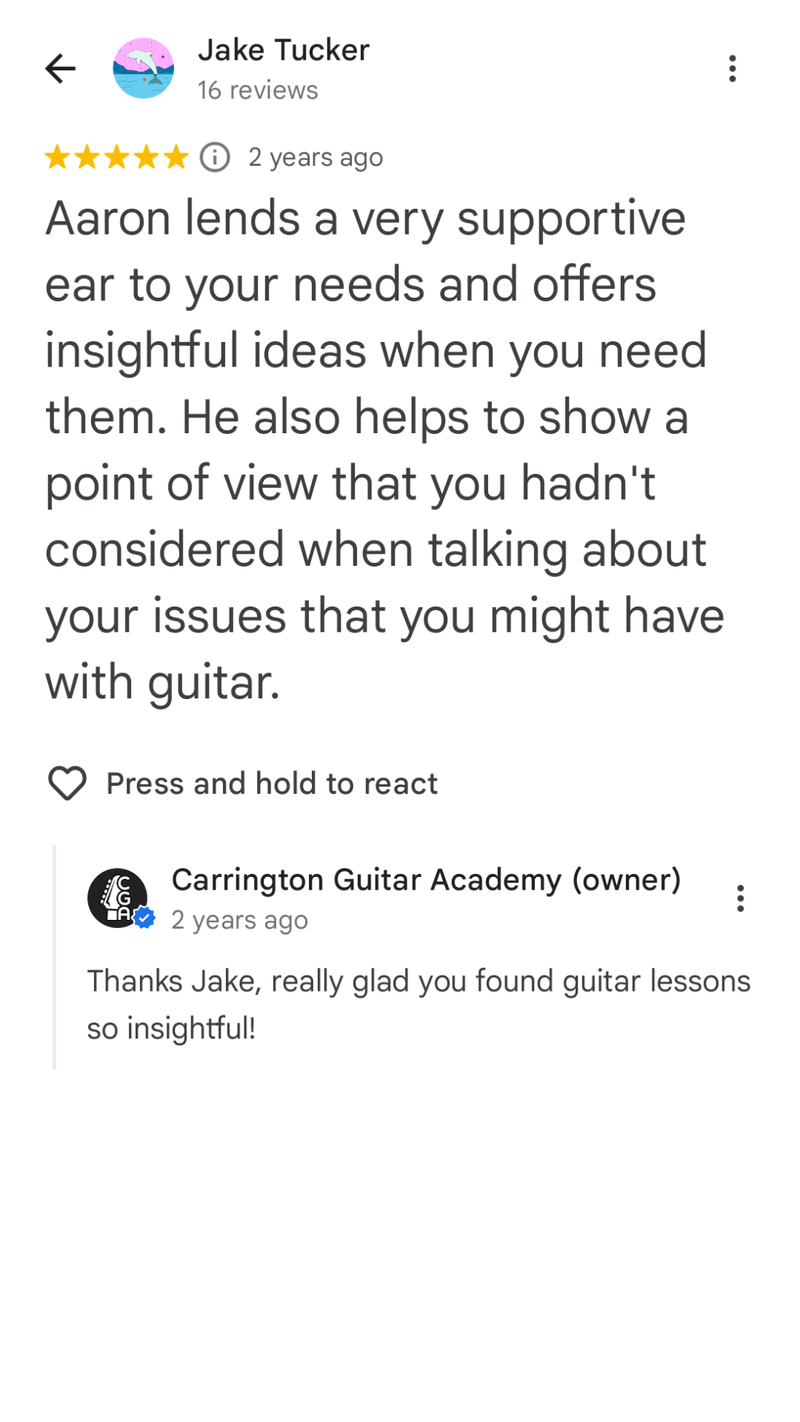Select the owner reply section
The width and height of the screenshot is (800, 1422).
420,950
